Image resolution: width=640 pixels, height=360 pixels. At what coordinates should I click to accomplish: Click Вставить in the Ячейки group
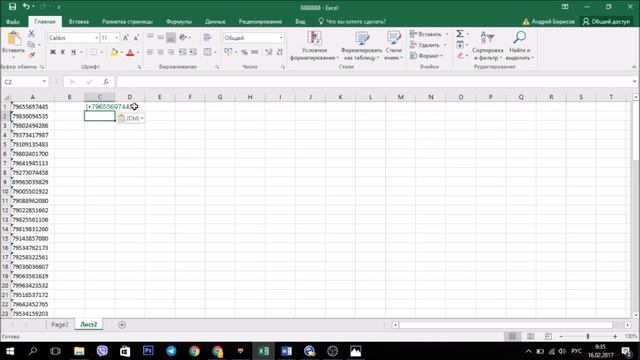429,34
